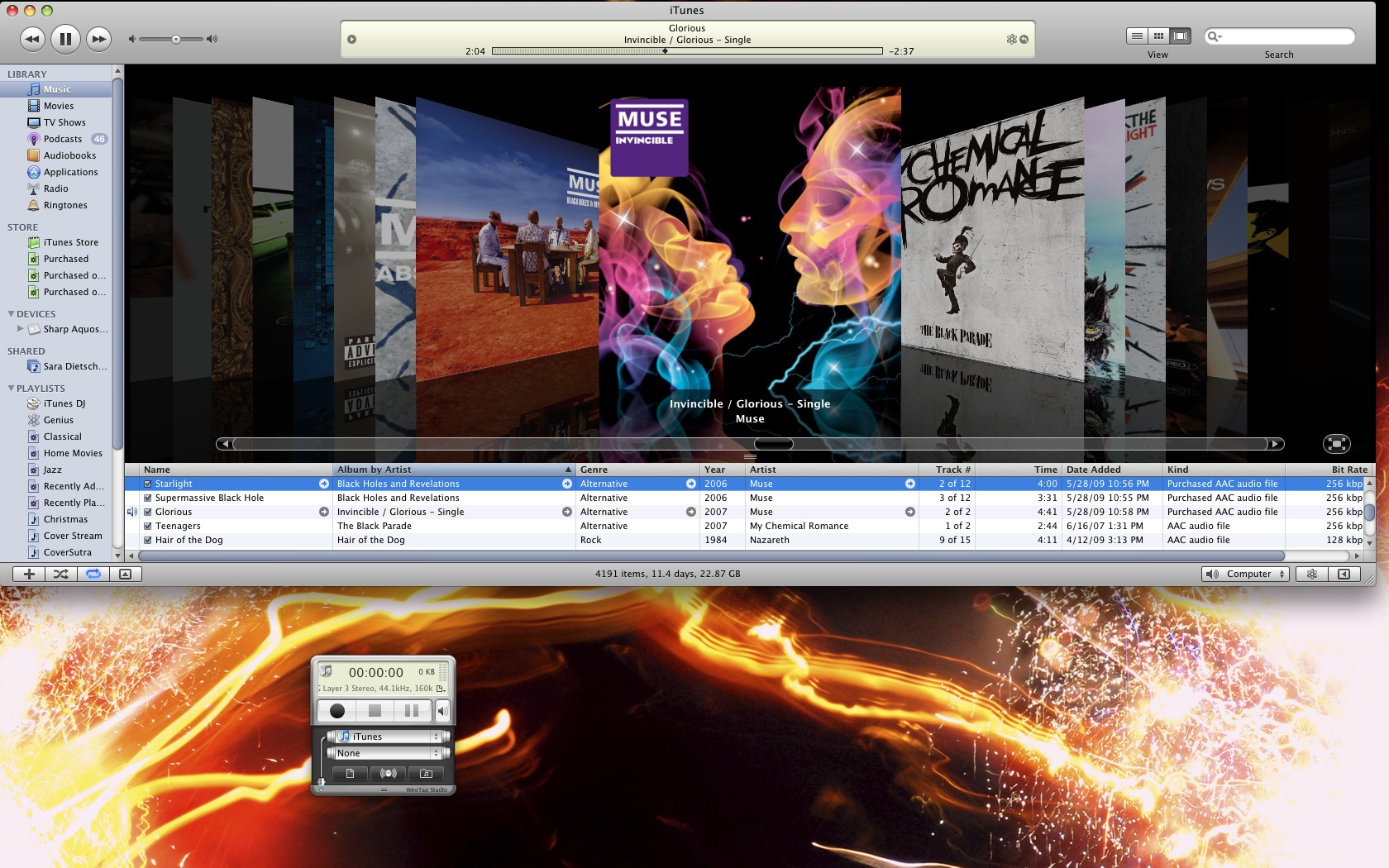Toggle shuffle in the bottom bar

(x=61, y=574)
